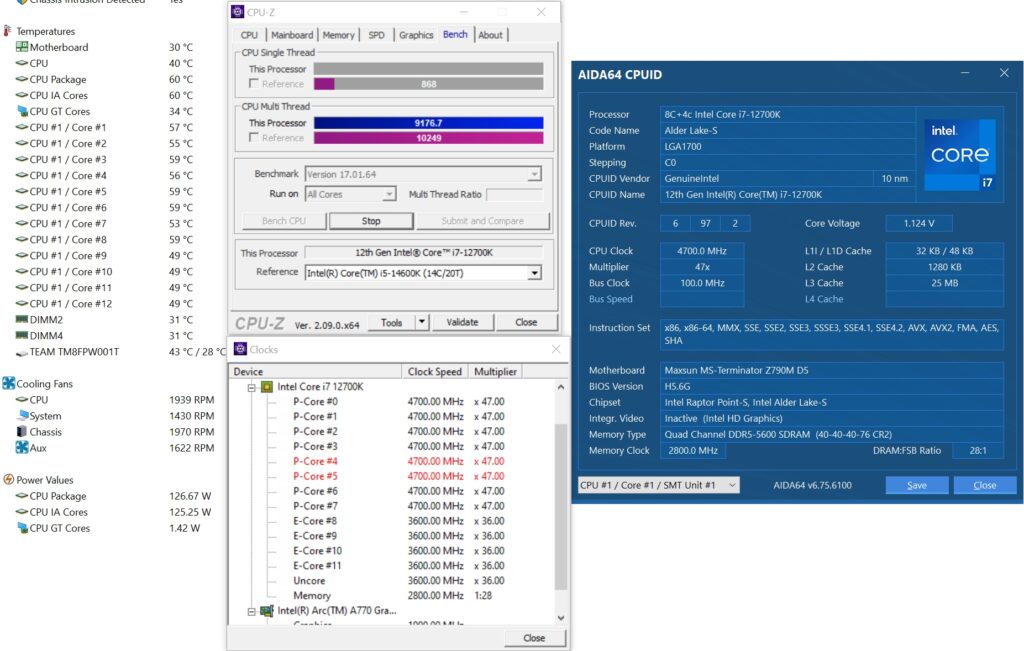This screenshot has height=651, width=1024.
Task: Click Close button in AIDA64 CPUID
Action: pyautogui.click(x=985, y=485)
